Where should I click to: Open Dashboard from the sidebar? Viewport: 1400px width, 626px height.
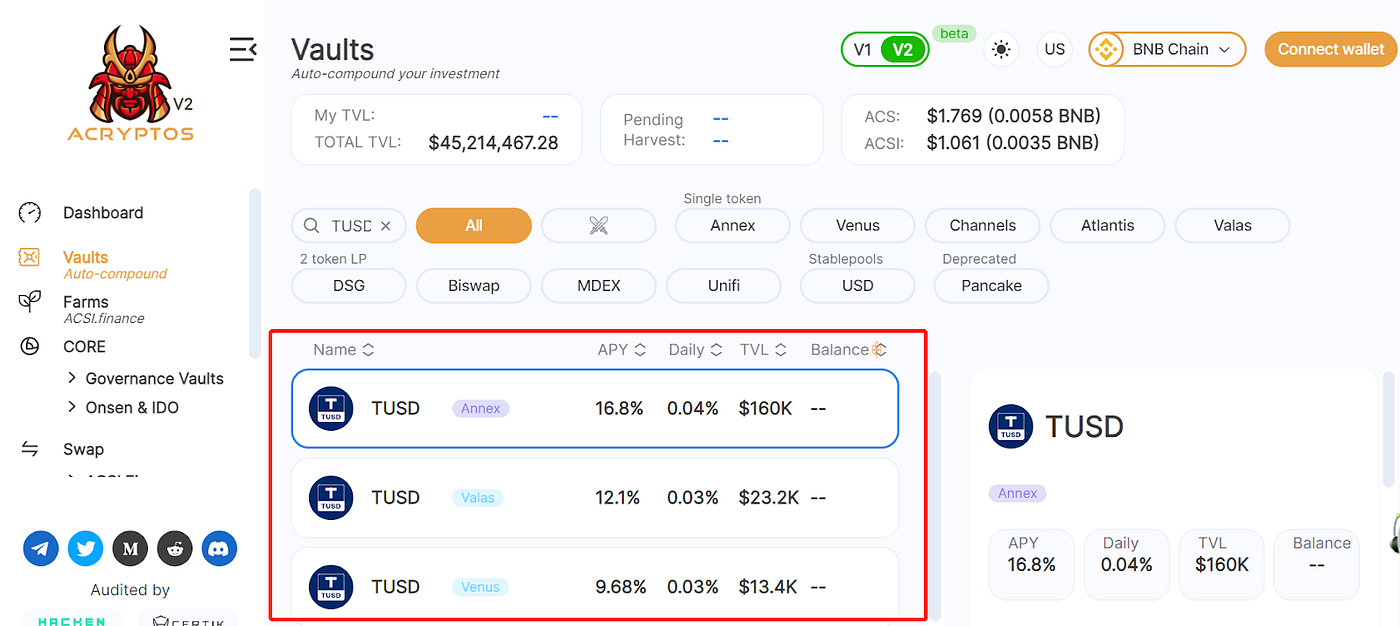[103, 213]
